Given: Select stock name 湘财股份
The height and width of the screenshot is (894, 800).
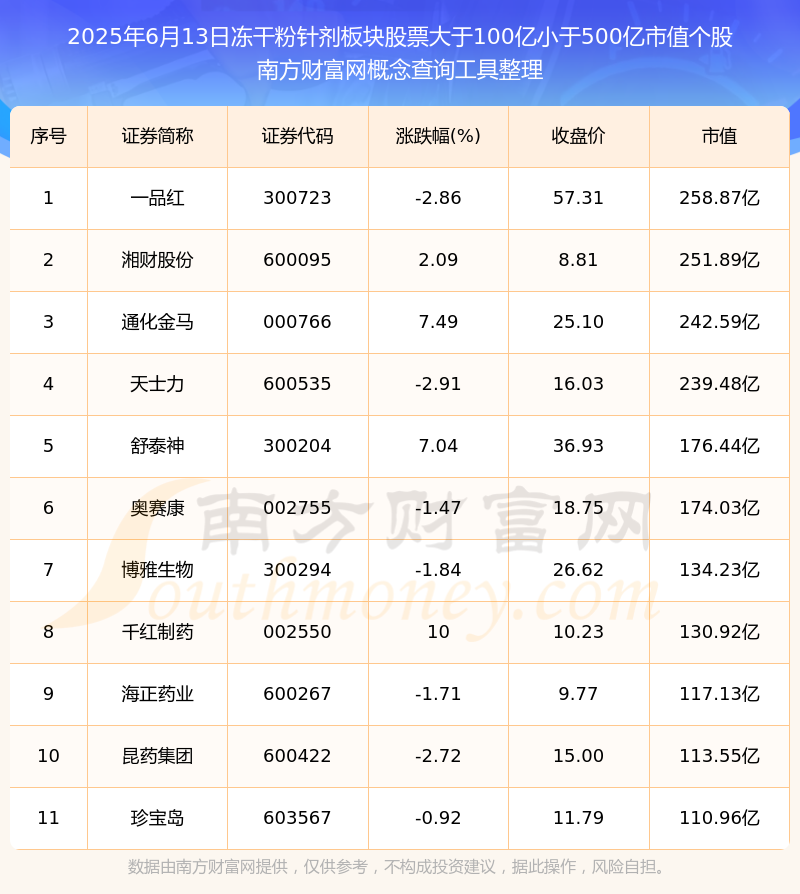Looking at the screenshot, I should (157, 260).
